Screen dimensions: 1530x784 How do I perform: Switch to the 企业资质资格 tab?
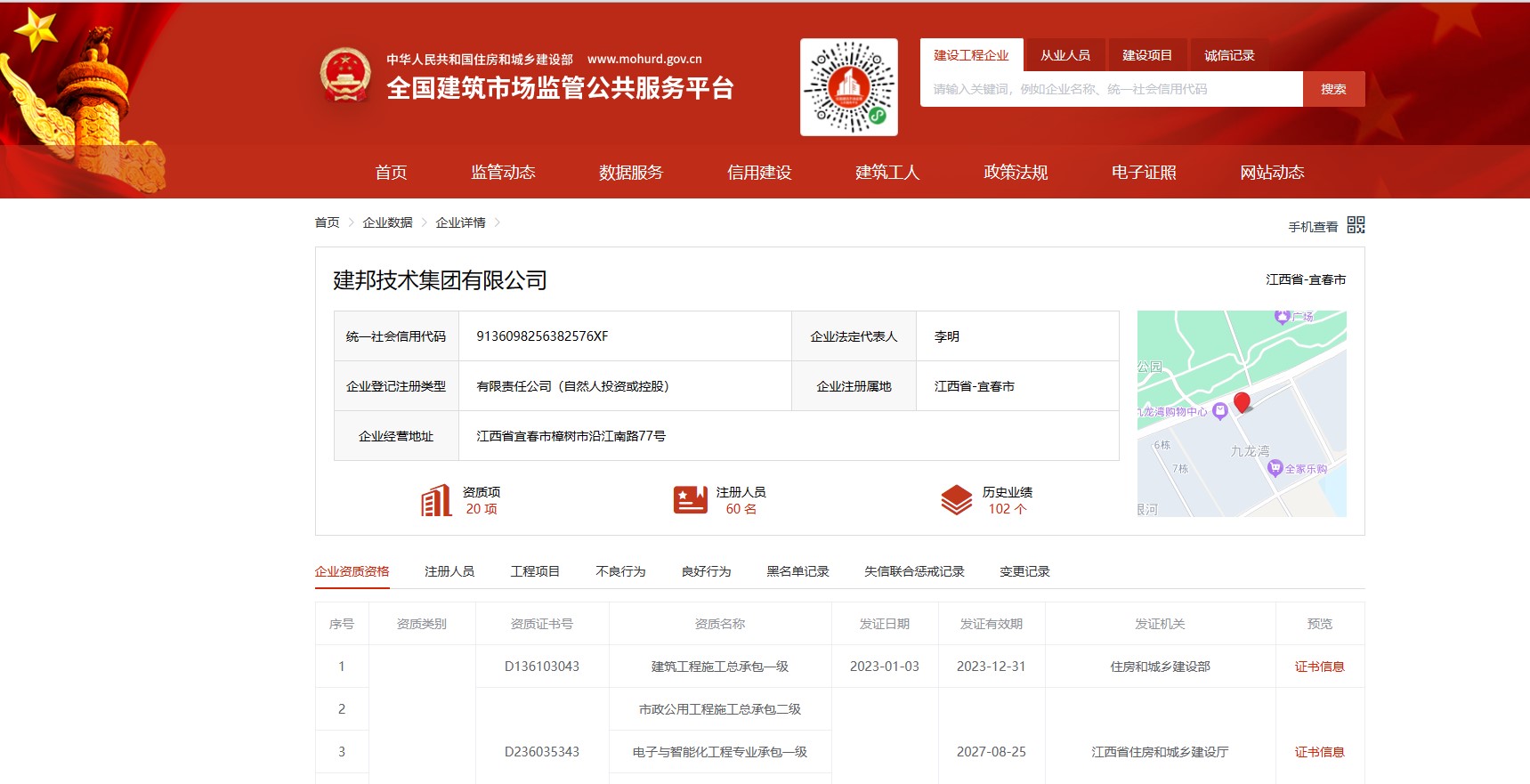point(352,571)
